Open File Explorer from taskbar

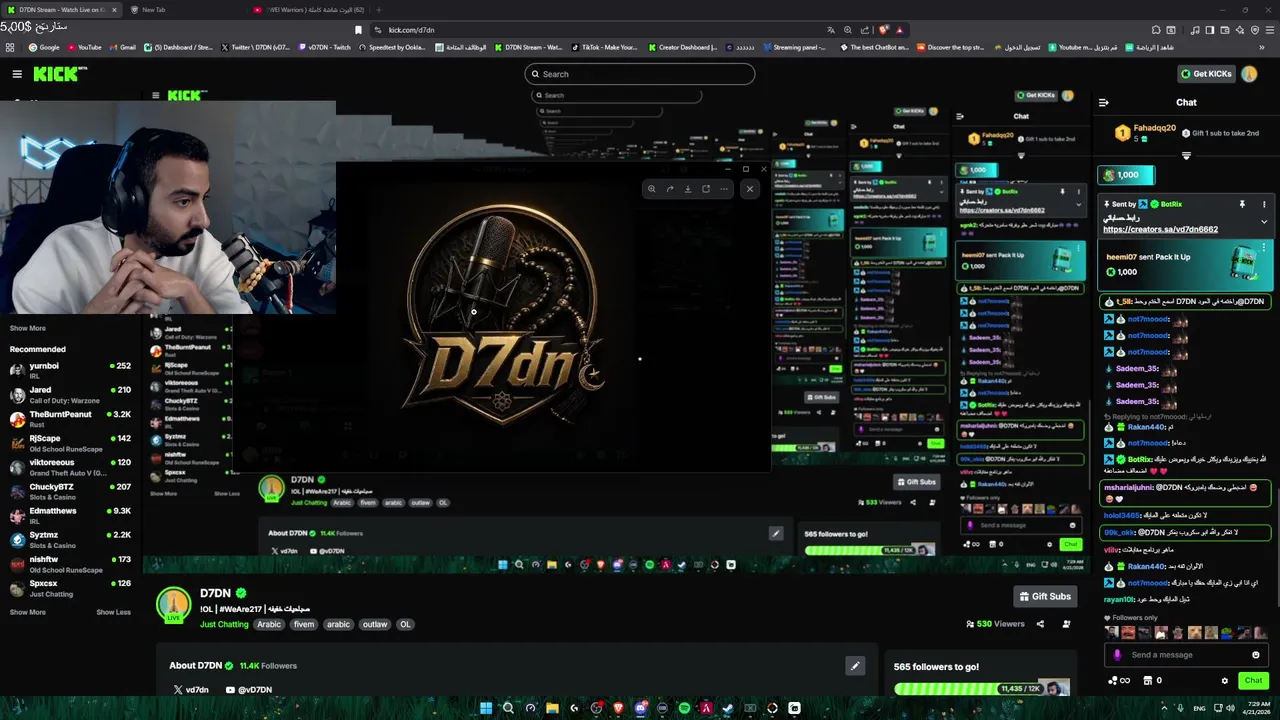click(x=552, y=708)
